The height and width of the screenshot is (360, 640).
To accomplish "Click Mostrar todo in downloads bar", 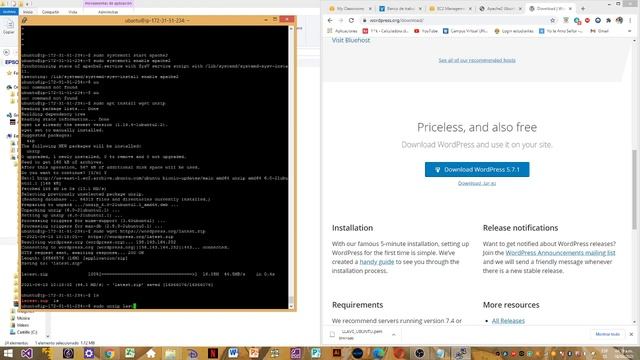I will [x=607, y=334].
